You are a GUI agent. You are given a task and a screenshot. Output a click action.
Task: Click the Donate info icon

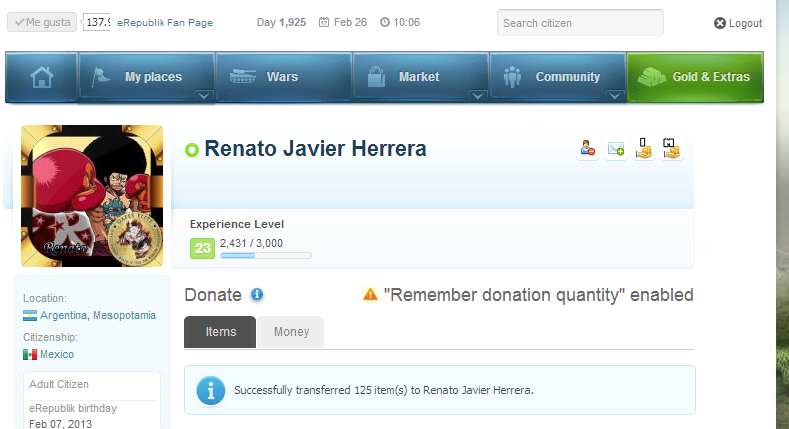[x=257, y=295]
